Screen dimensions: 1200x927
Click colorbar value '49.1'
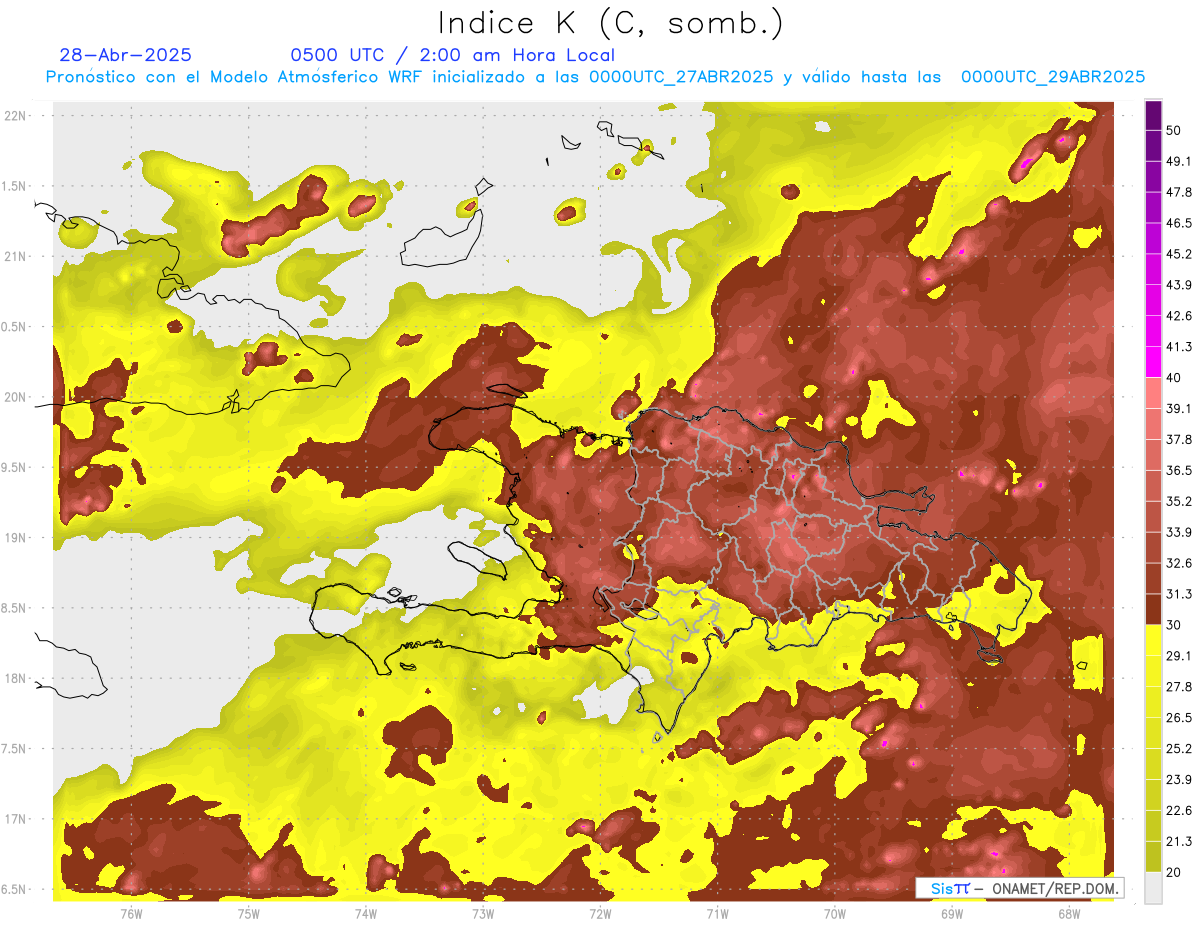pos(1179,162)
